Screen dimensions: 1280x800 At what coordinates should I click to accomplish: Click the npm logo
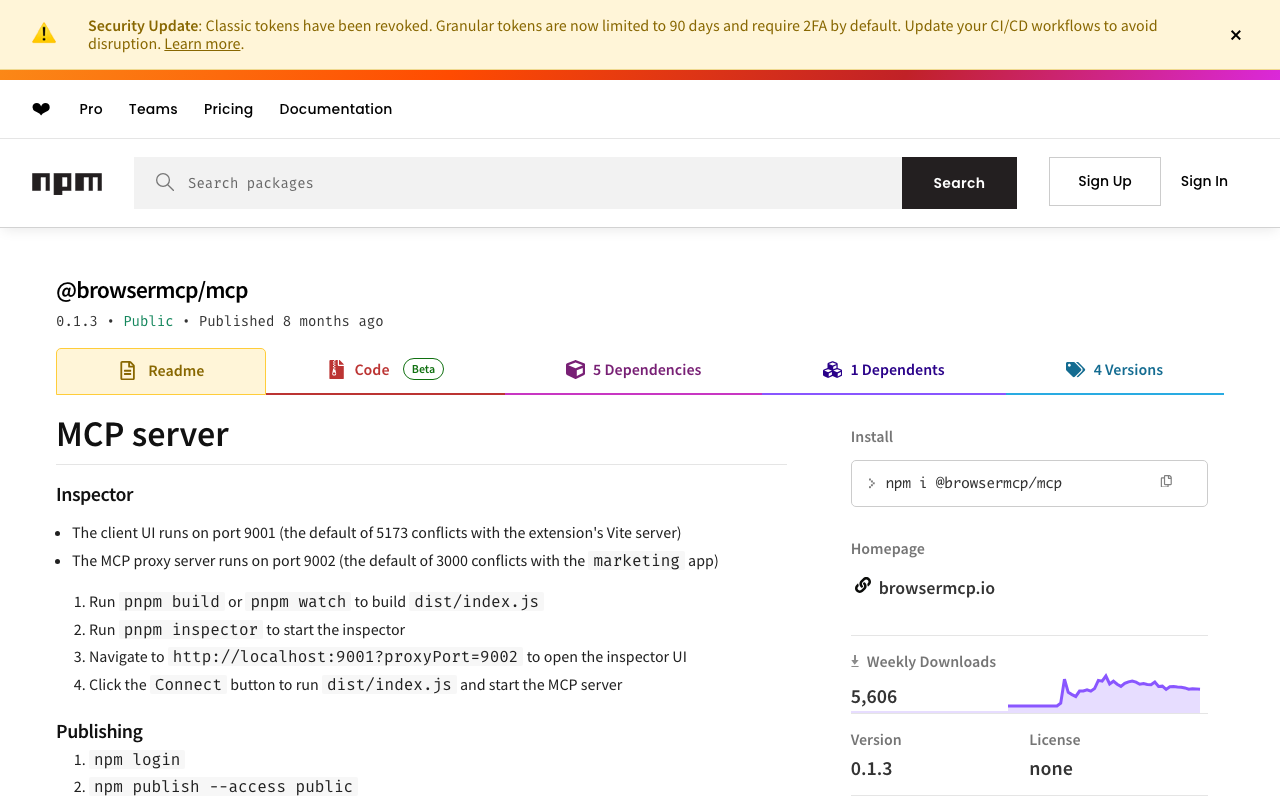coord(67,183)
